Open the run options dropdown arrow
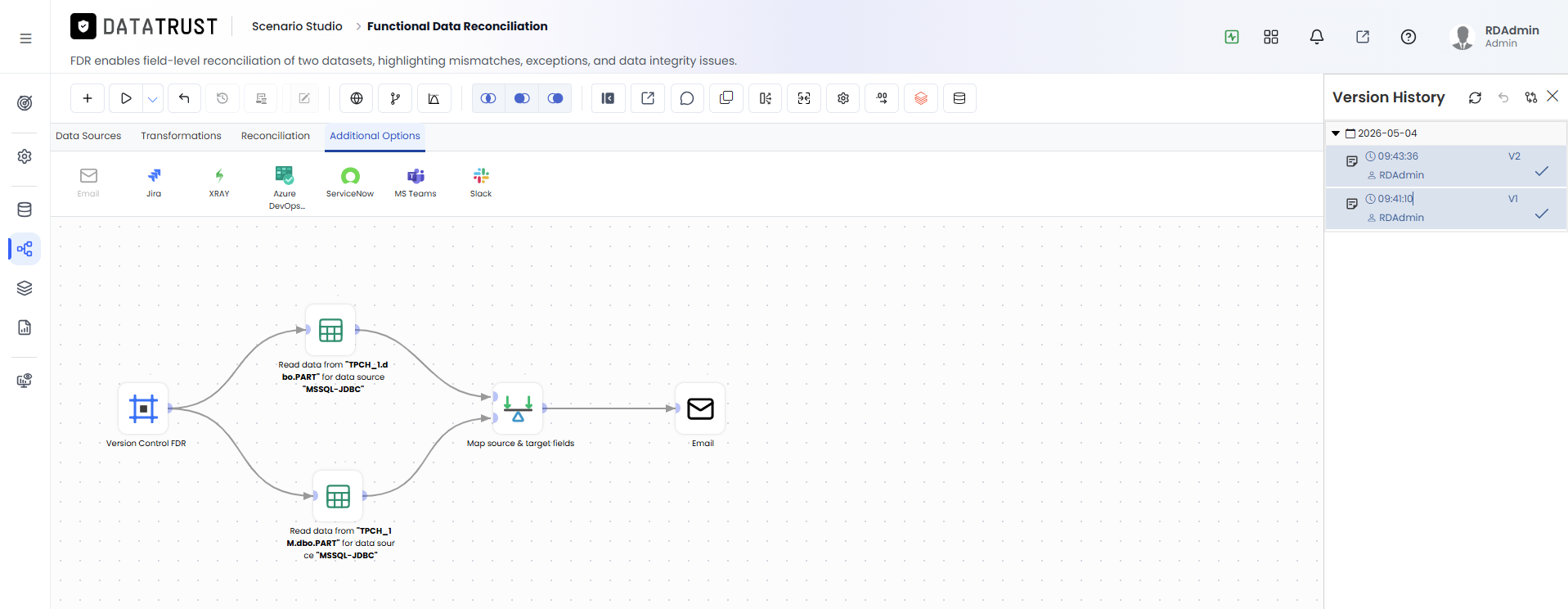The width and height of the screenshot is (1568, 609). click(x=152, y=99)
